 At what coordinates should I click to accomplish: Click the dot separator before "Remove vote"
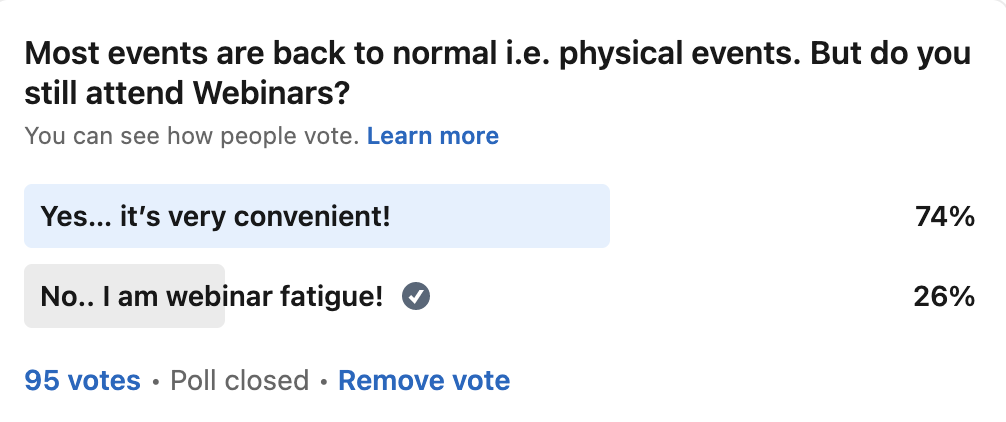click(x=323, y=381)
